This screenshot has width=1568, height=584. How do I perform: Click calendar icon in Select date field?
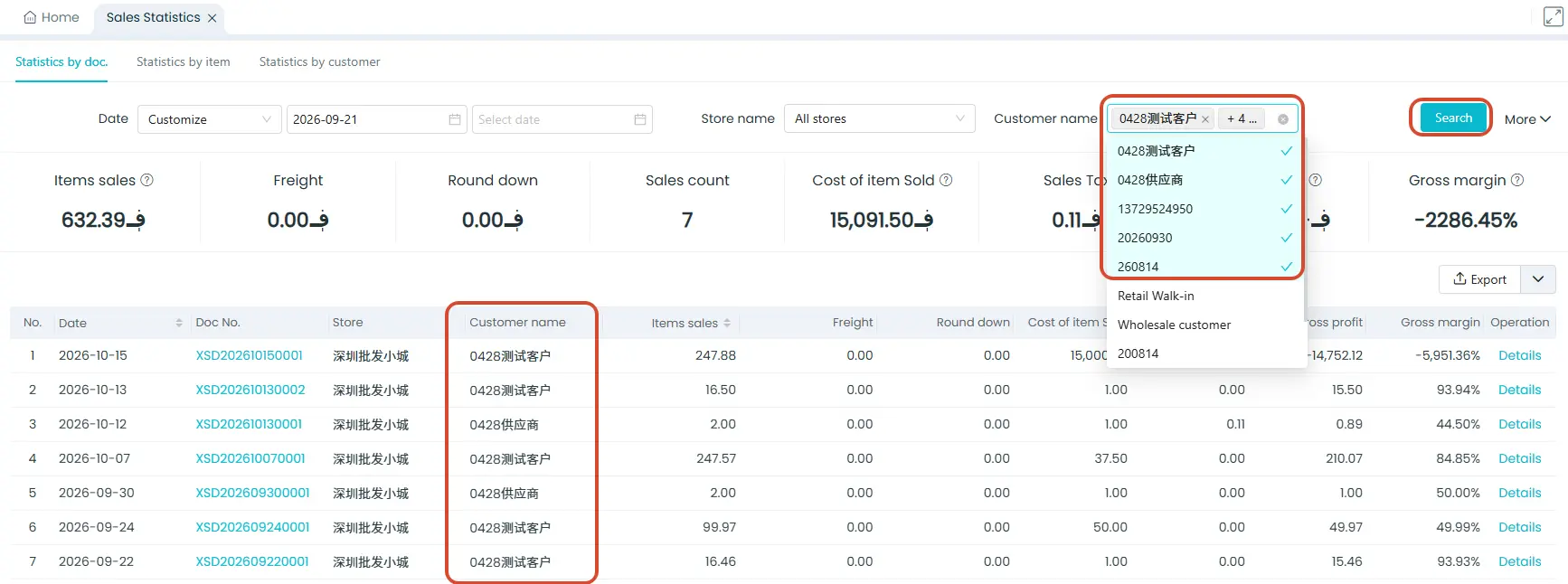pyautogui.click(x=640, y=119)
